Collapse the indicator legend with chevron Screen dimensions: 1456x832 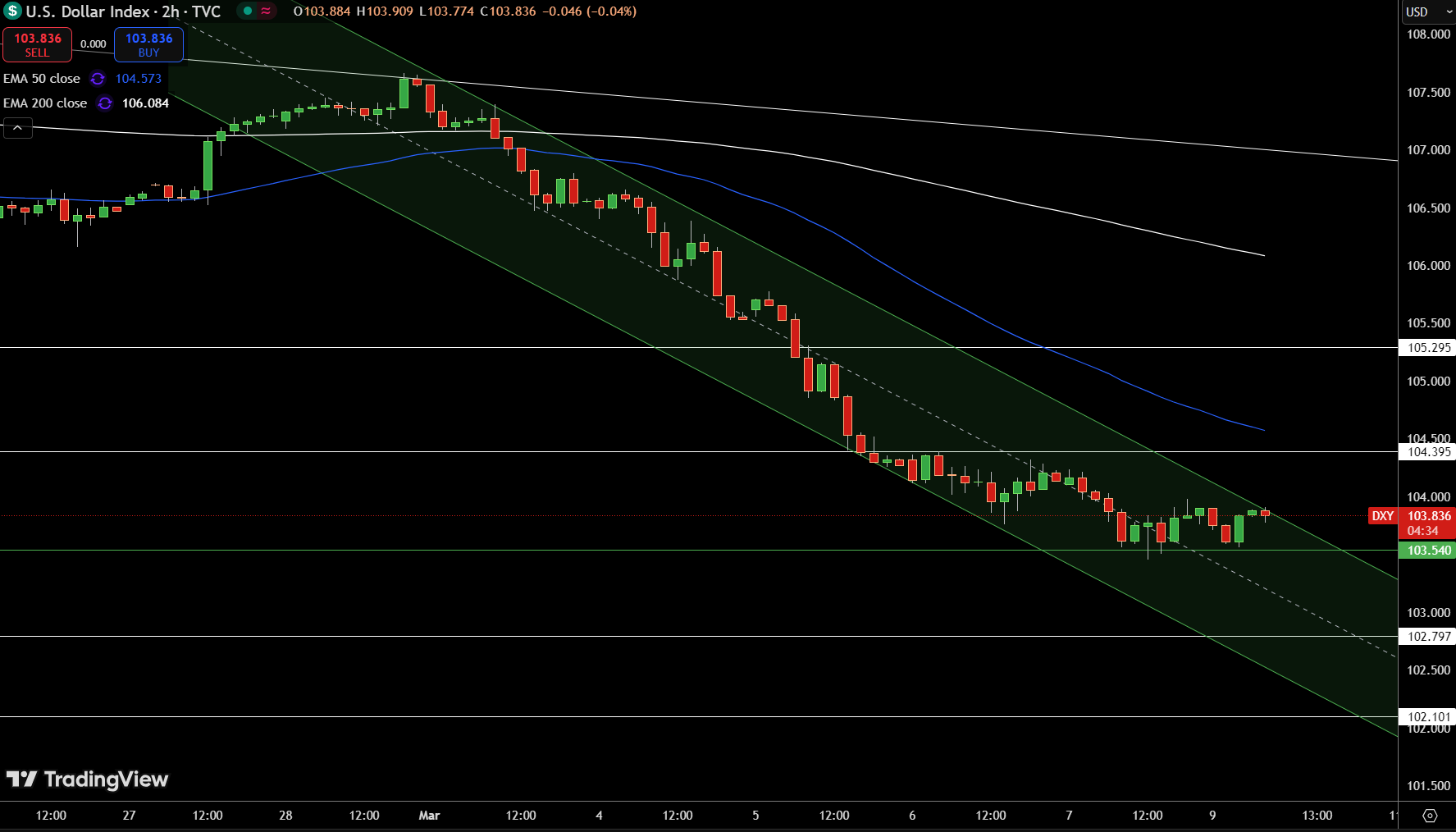(x=18, y=128)
